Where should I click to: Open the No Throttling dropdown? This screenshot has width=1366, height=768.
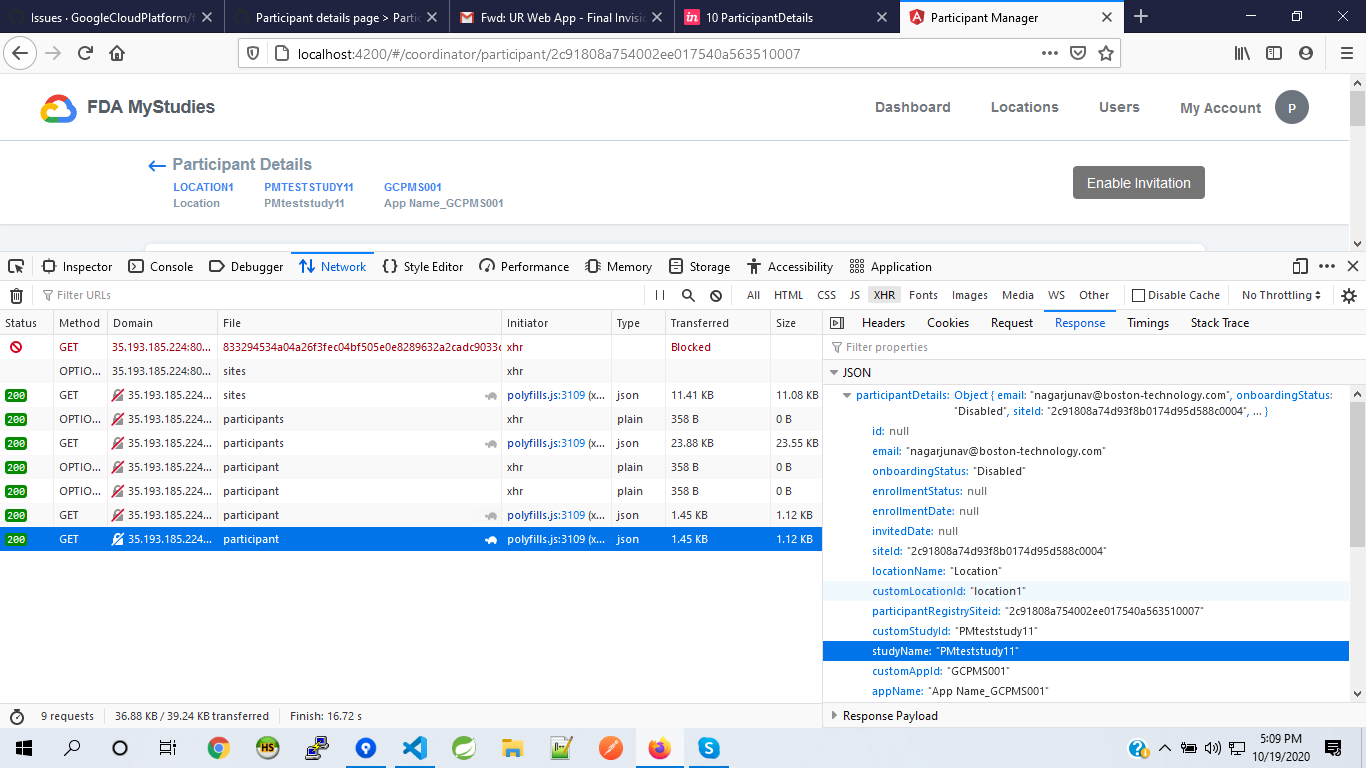1281,295
